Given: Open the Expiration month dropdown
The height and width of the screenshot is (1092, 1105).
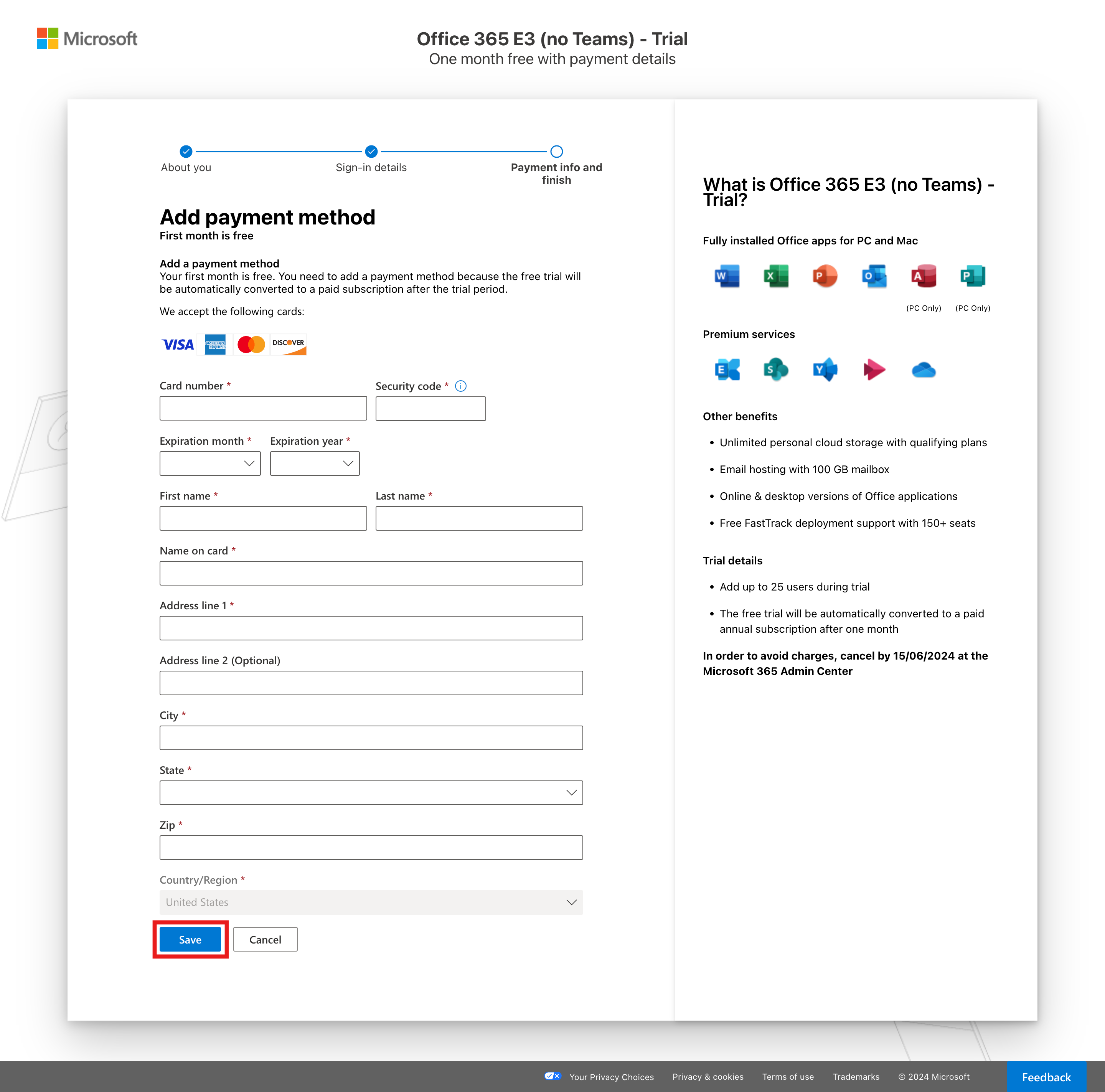Looking at the screenshot, I should [210, 464].
